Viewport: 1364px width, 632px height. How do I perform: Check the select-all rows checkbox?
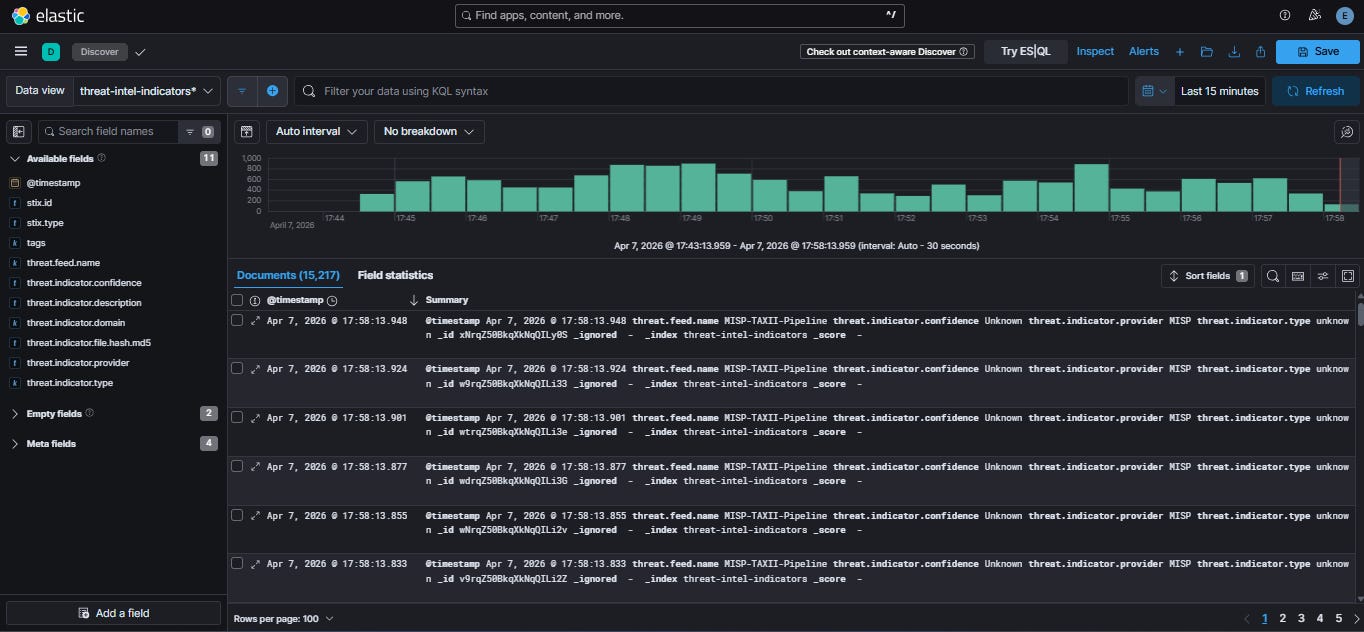237,300
